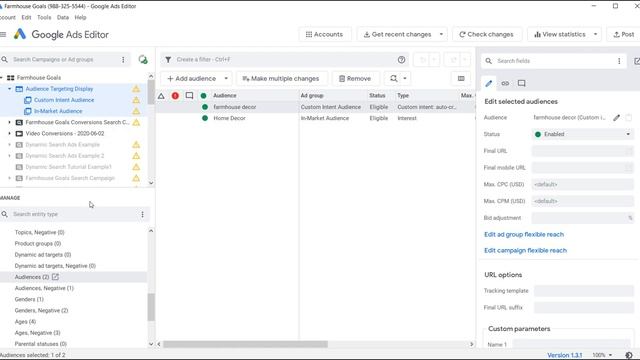Open search fields three-dot options
The height and width of the screenshot is (360, 640).
(x=619, y=61)
